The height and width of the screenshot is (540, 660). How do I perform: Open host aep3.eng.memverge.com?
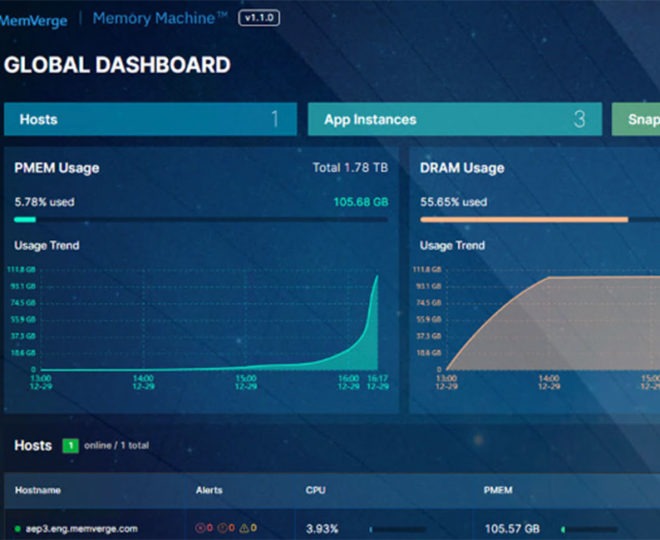point(83,528)
